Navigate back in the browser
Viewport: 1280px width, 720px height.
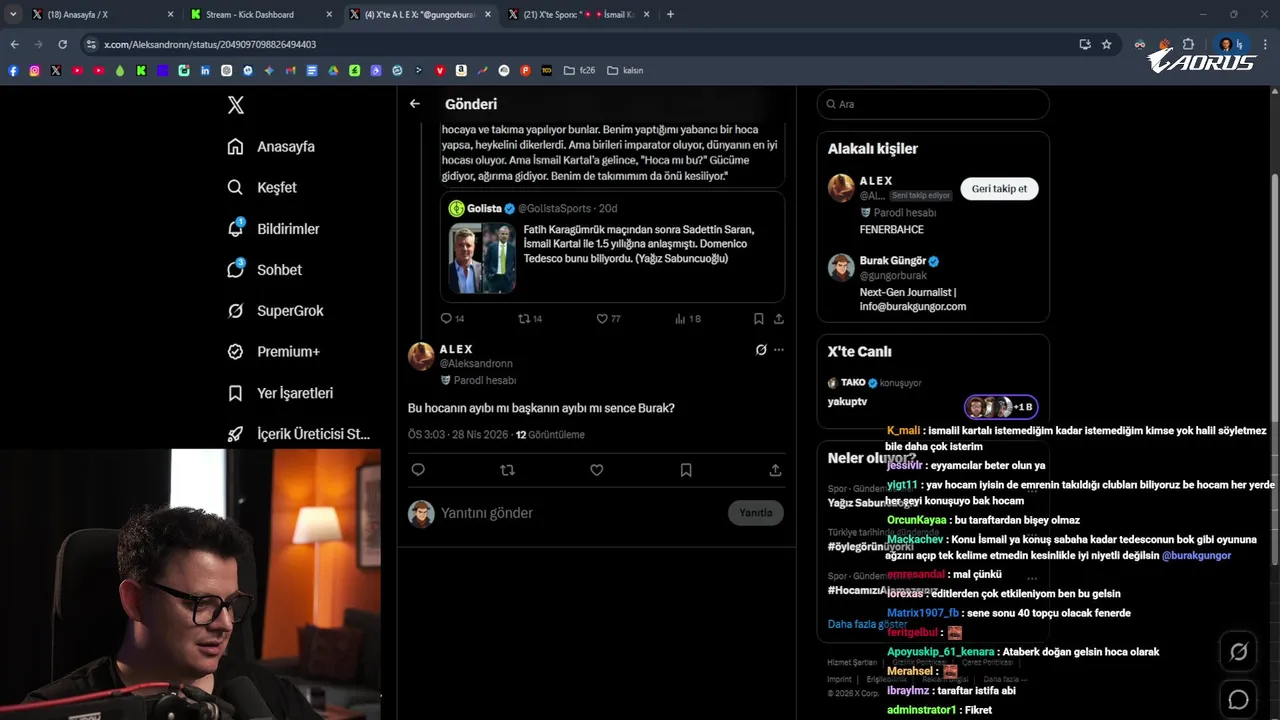coord(14,44)
